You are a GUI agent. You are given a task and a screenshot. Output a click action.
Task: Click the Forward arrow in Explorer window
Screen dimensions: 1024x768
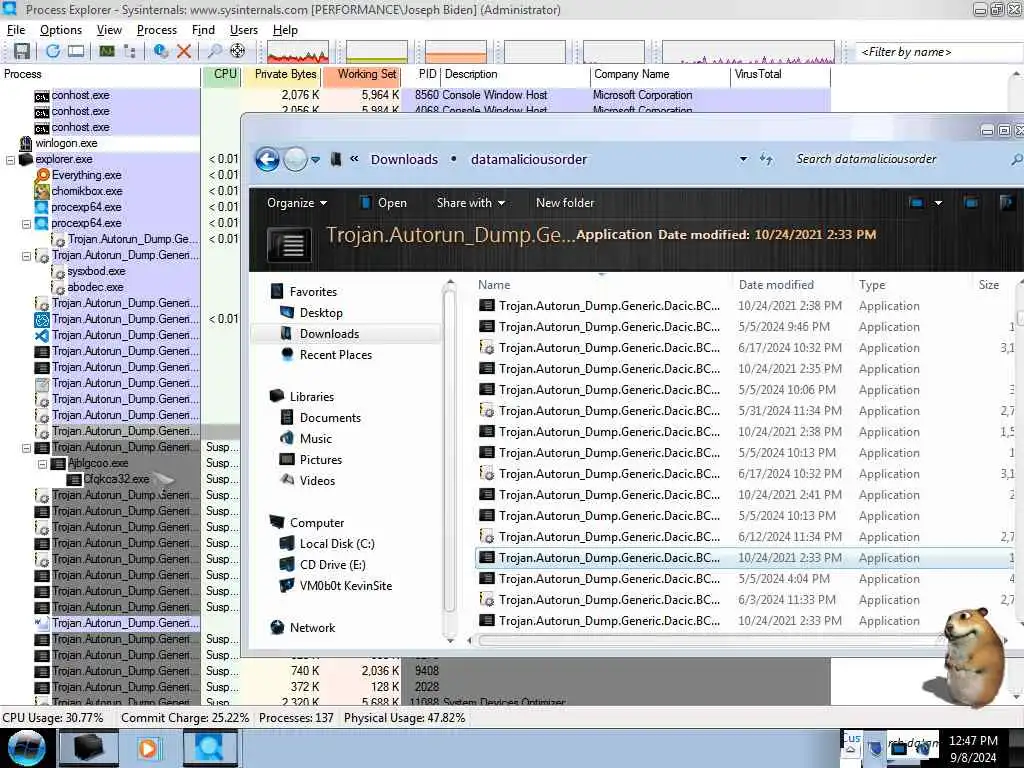point(295,159)
